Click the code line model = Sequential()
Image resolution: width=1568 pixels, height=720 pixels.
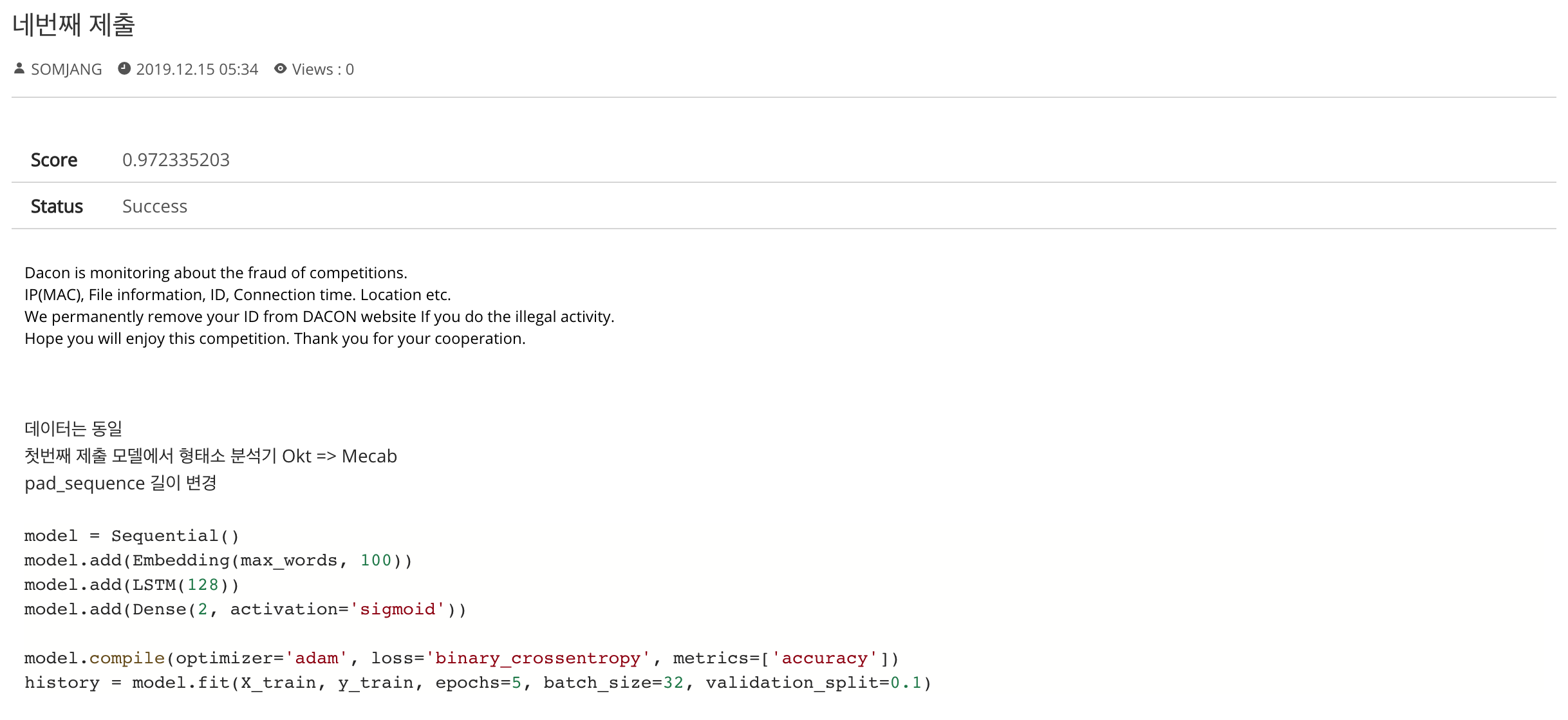coord(132,536)
